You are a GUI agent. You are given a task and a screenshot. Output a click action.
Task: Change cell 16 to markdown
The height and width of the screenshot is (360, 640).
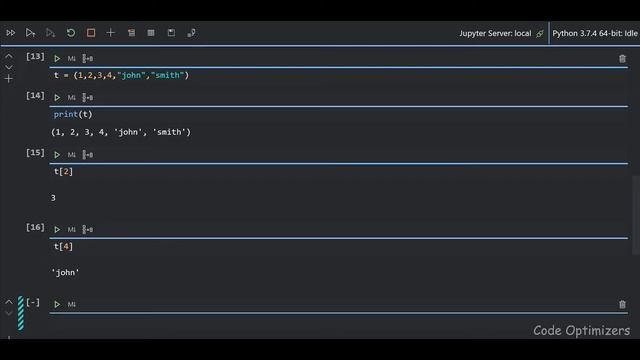[71, 229]
